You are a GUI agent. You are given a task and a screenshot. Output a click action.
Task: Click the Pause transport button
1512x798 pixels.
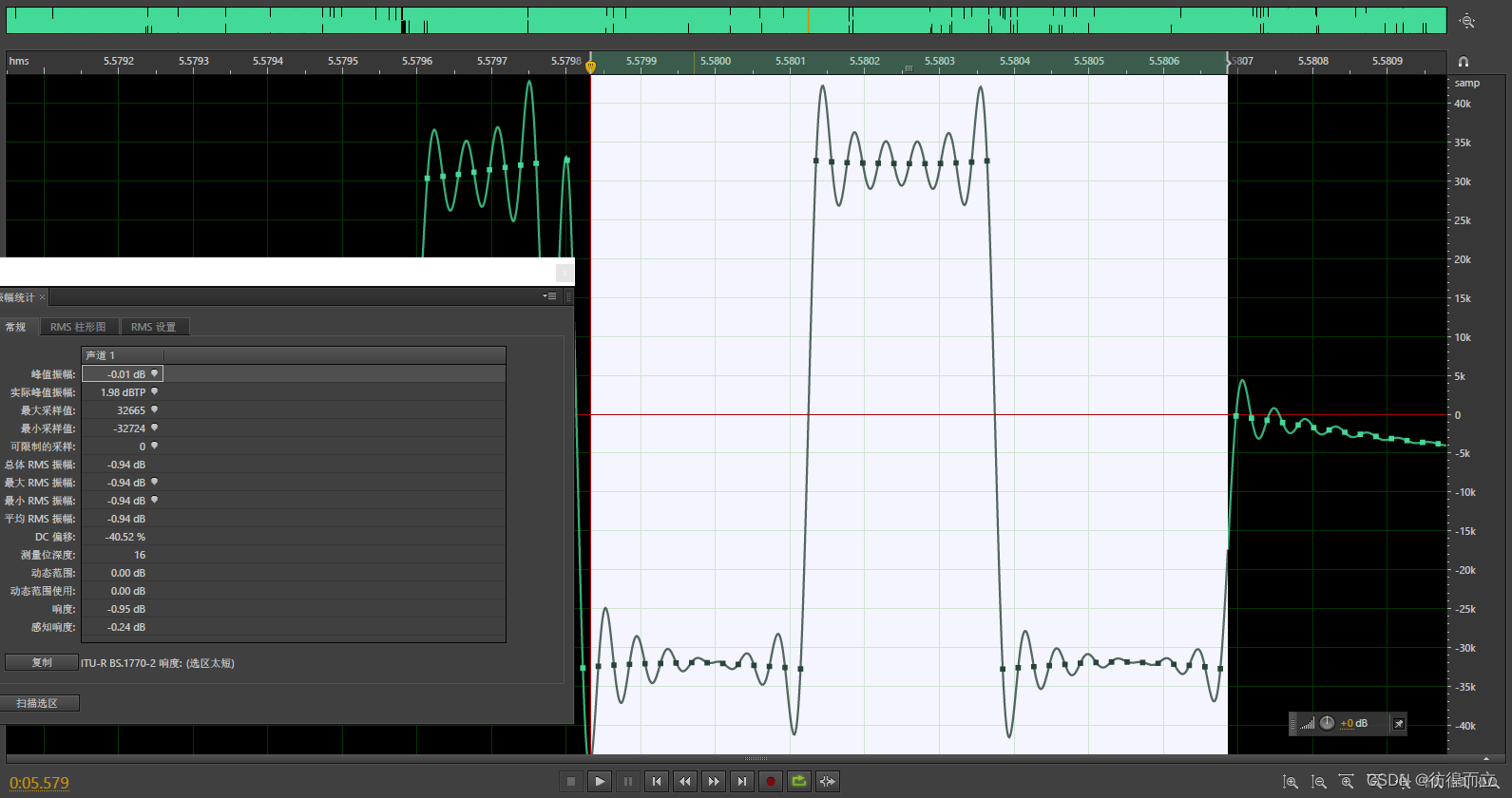click(x=628, y=781)
